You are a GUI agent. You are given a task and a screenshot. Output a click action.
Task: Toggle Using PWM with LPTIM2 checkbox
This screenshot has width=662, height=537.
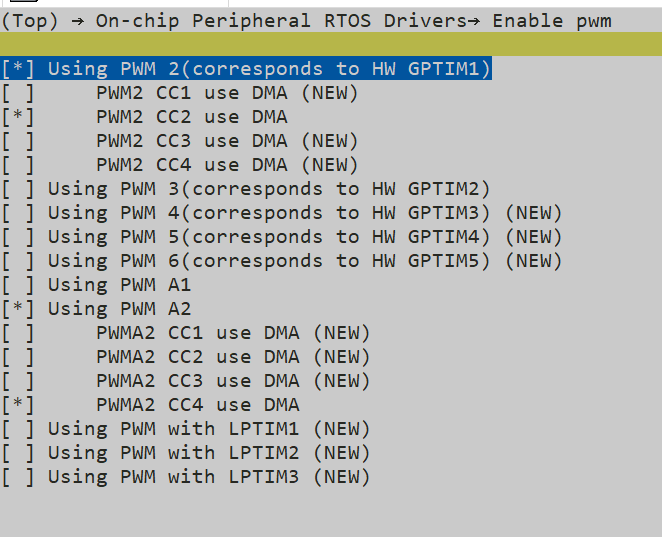(19, 453)
